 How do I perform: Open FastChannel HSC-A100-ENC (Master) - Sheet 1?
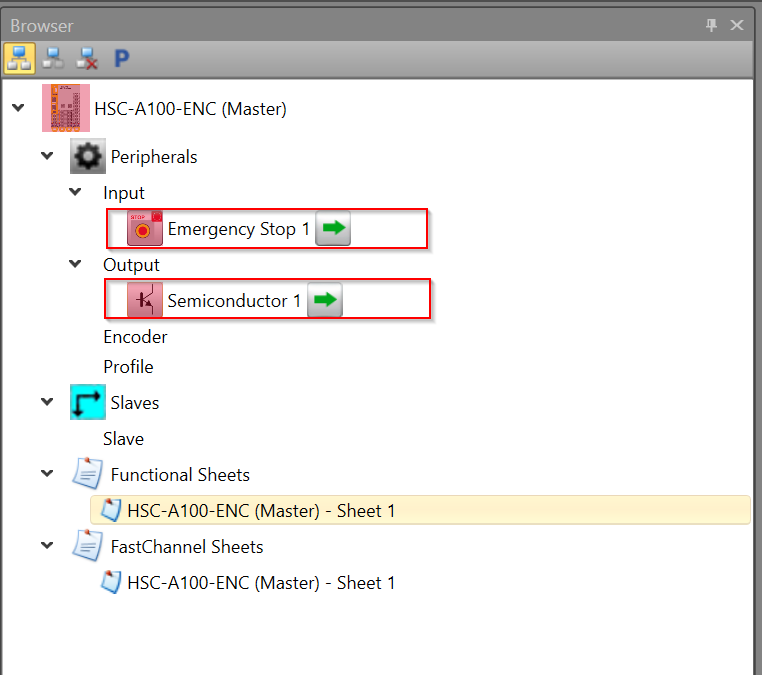coord(261,583)
